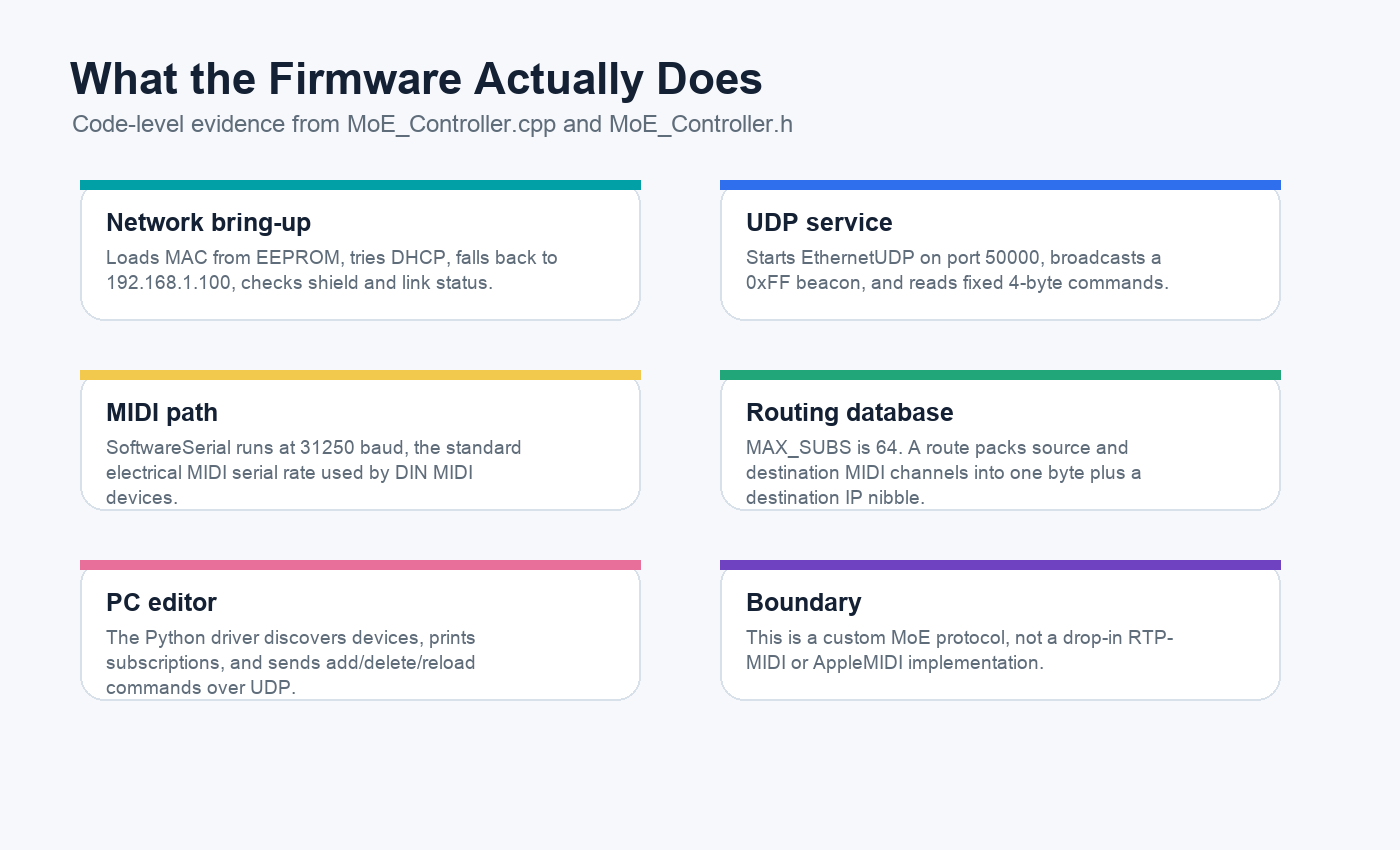The image size is (1400, 850).
Task: Click the blue bar above UDP service
Action: click(1000, 185)
